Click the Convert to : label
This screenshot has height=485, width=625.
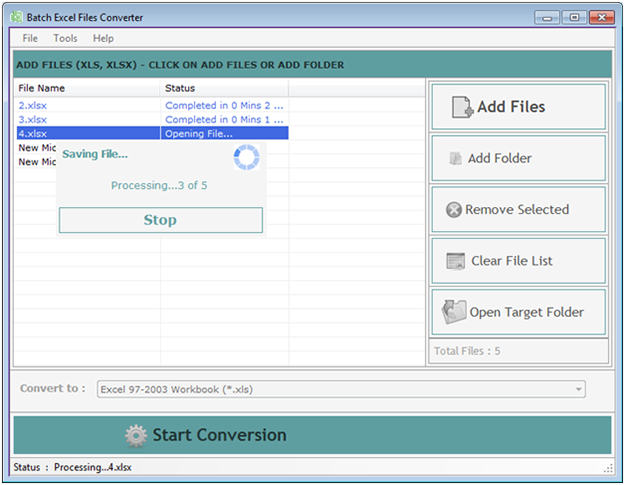pyautogui.click(x=53, y=389)
